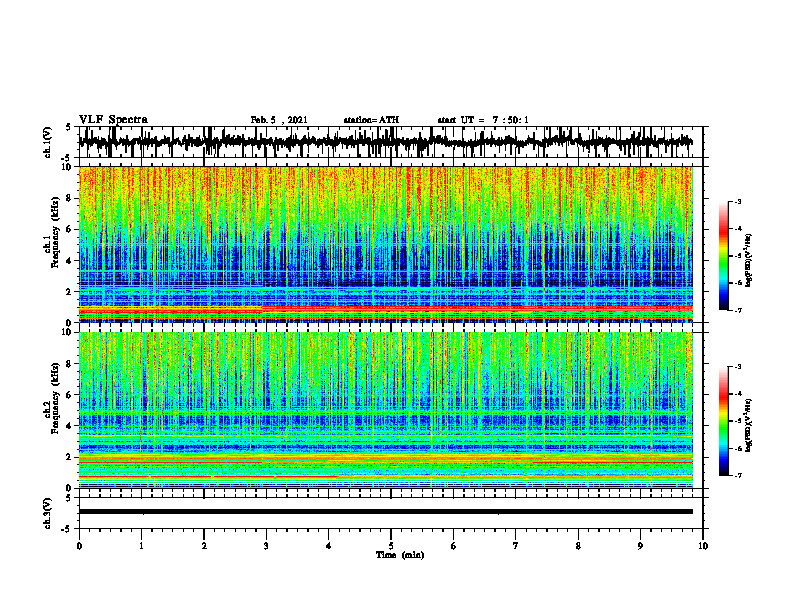
Task: Click time-axis tick label "5"
Action: coord(391,546)
